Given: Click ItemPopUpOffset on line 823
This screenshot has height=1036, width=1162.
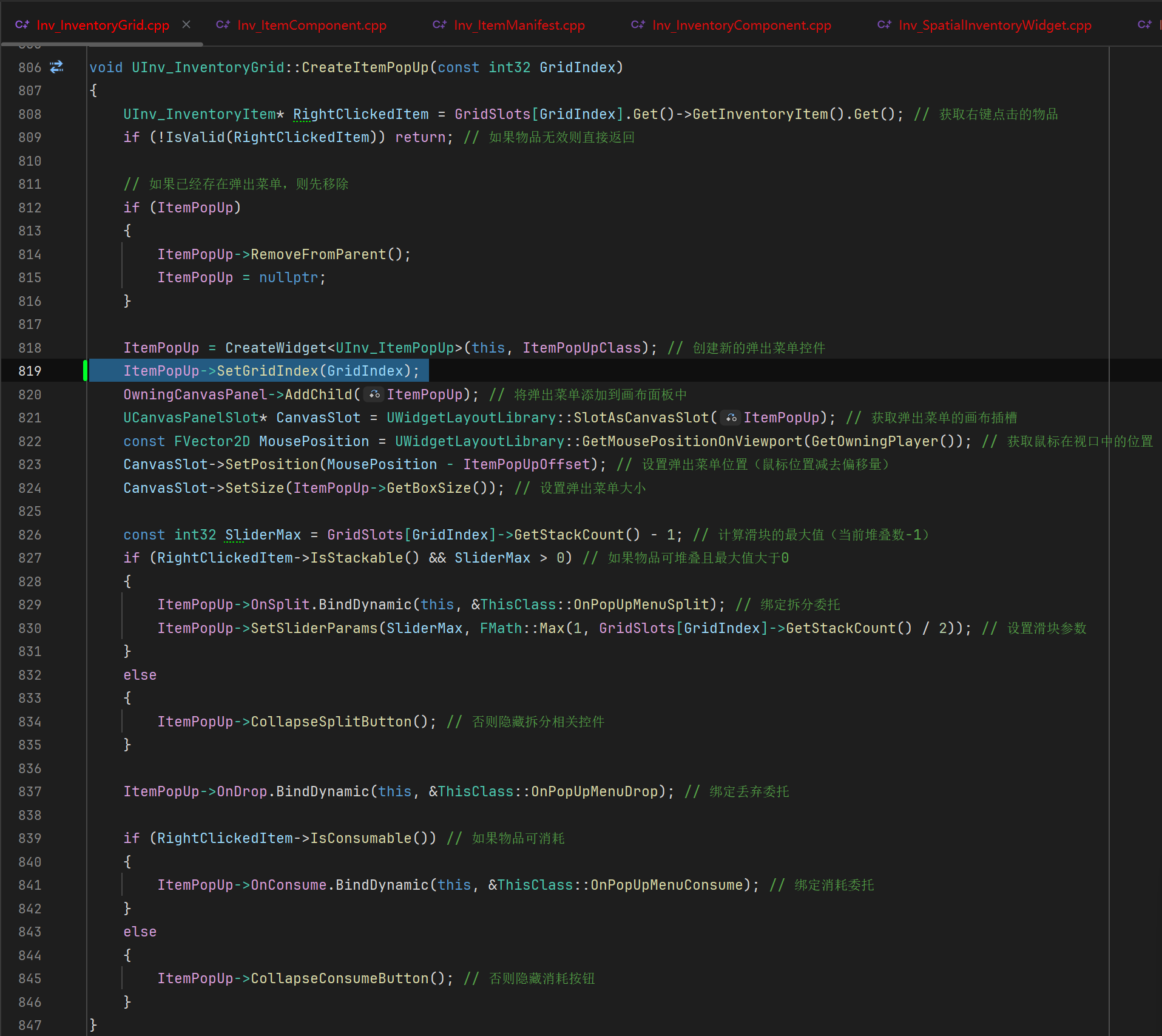Looking at the screenshot, I should (x=527, y=464).
